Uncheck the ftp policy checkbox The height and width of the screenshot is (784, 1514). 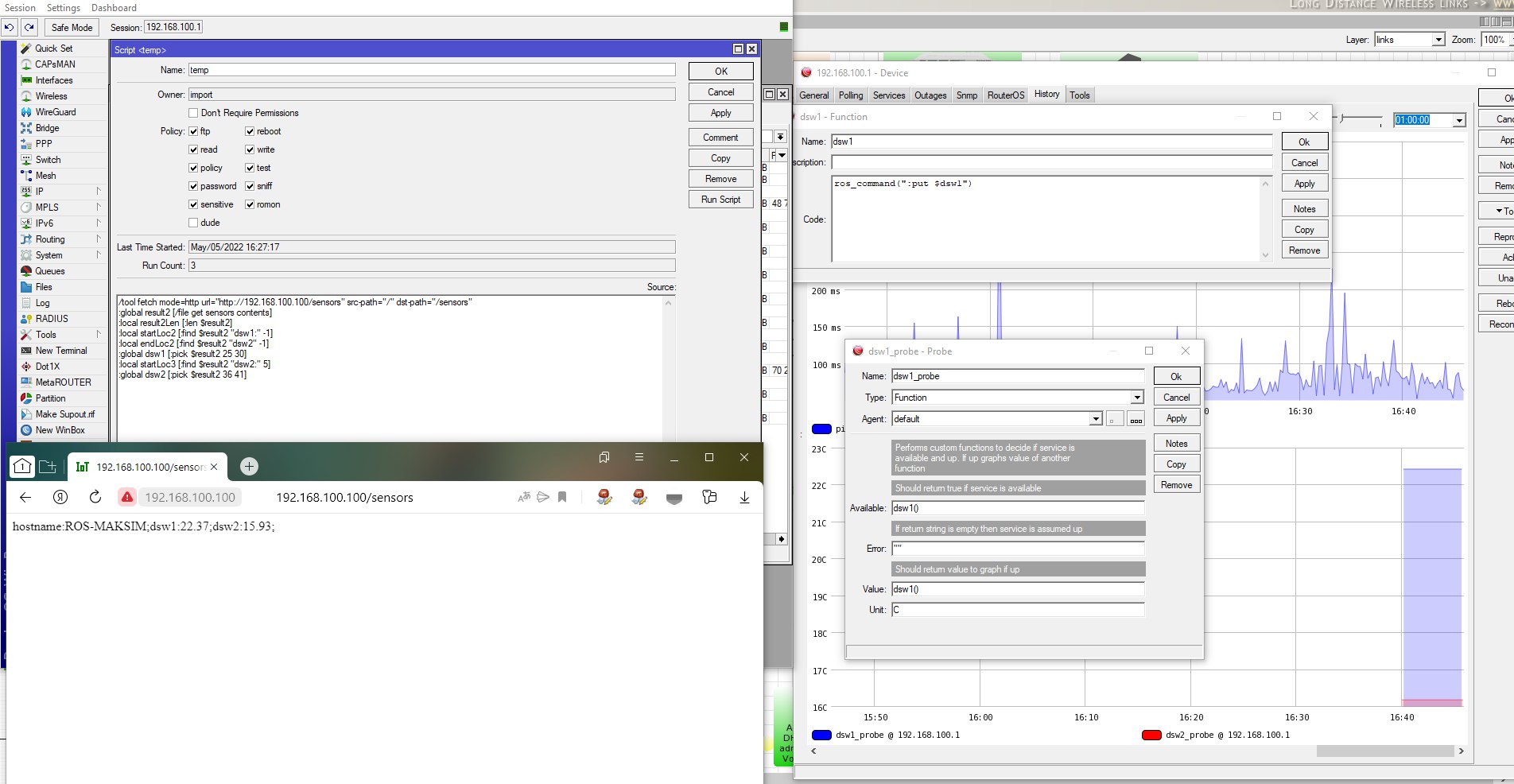193,131
